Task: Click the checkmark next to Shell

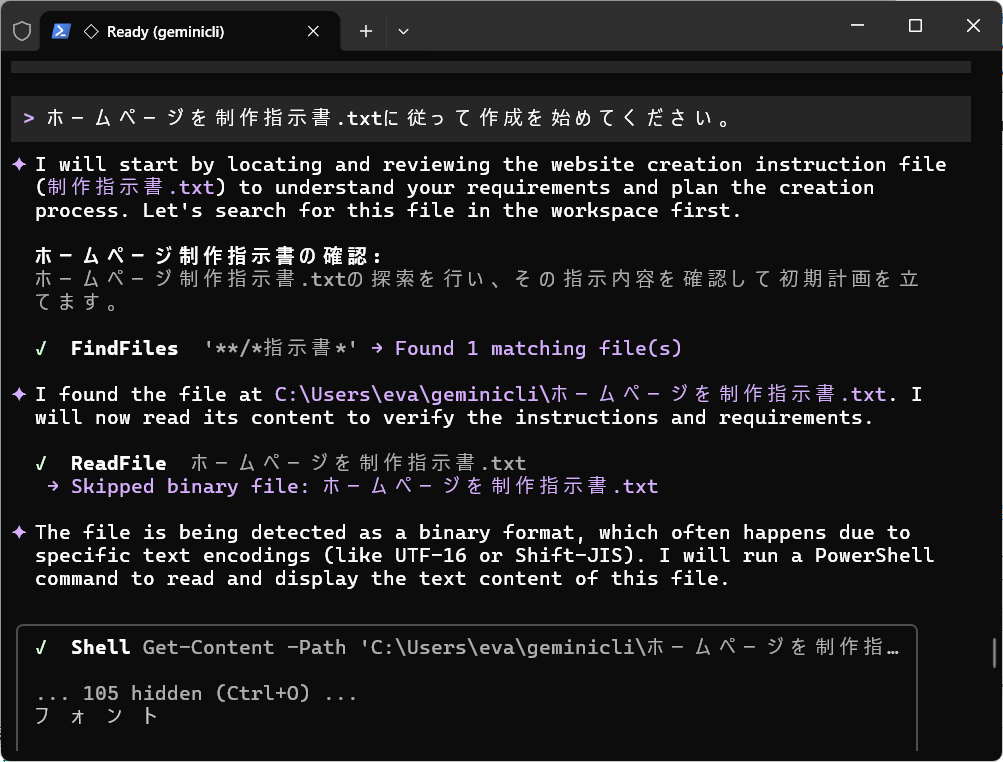Action: coord(41,647)
